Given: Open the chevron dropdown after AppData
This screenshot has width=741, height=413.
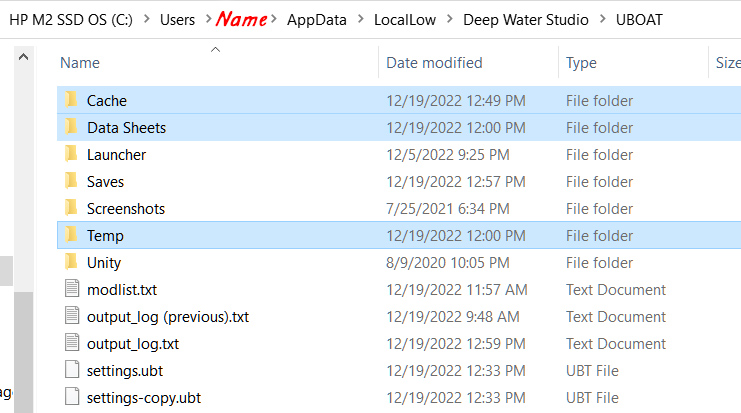Looking at the screenshot, I should (x=360, y=20).
